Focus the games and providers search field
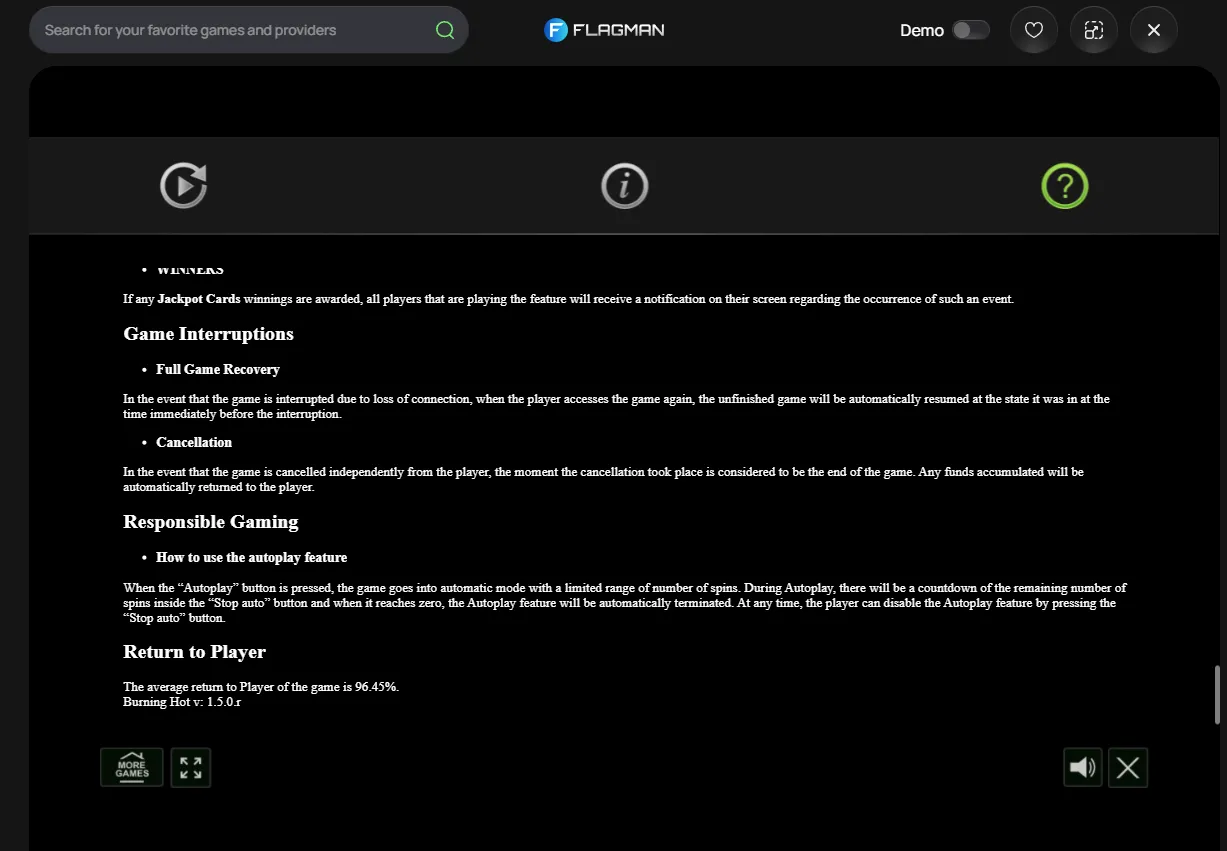Viewport: 1227px width, 851px height. coord(249,30)
